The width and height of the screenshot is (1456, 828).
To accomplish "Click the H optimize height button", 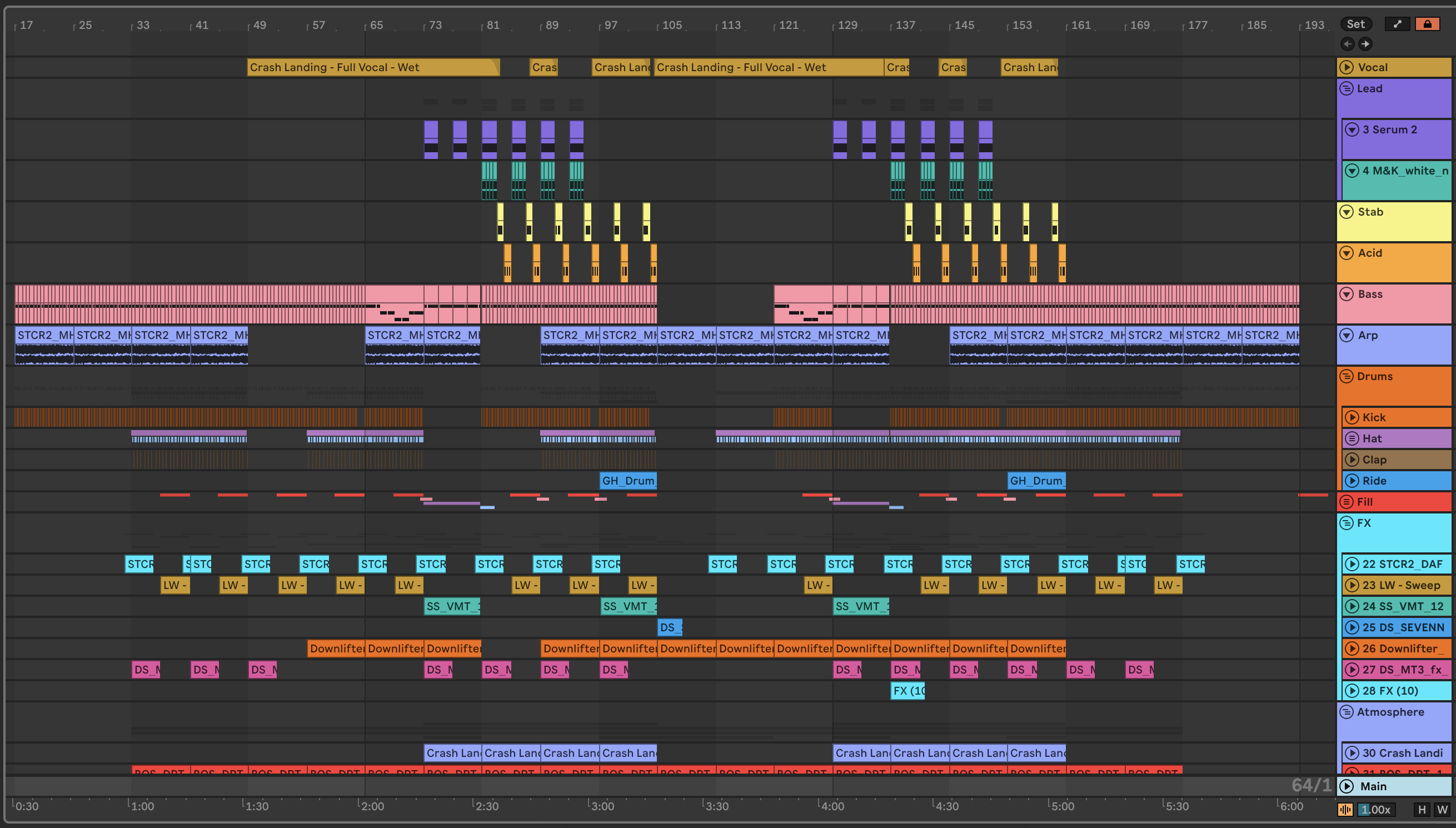I will [x=1422, y=809].
